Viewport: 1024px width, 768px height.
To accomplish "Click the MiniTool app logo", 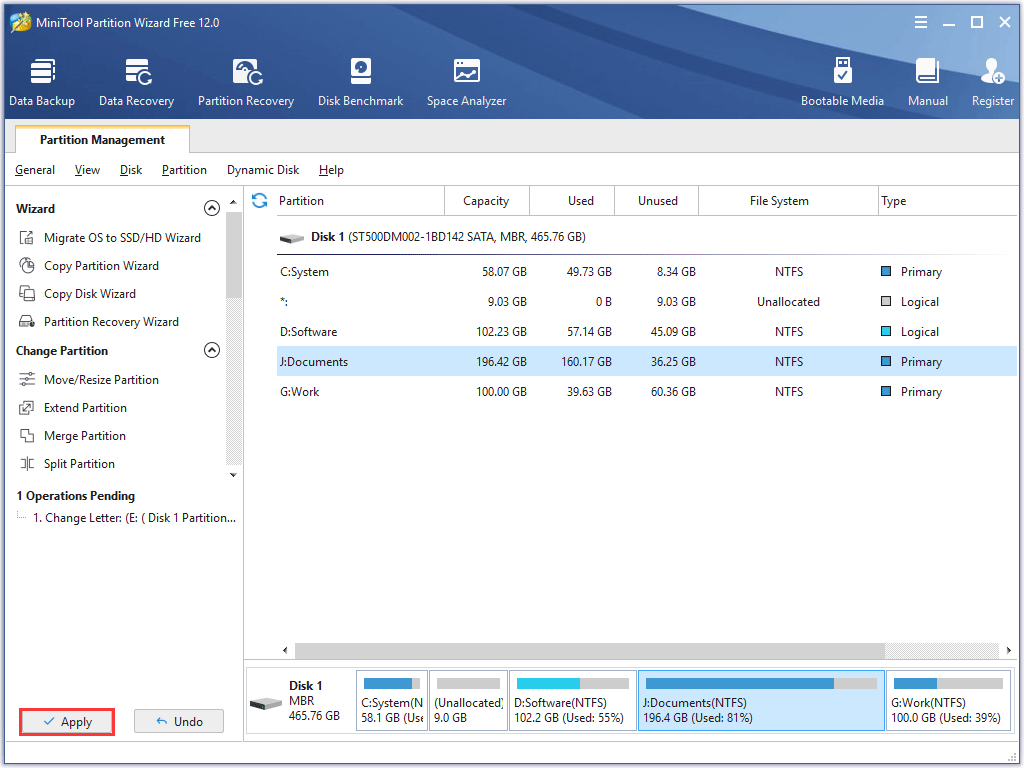I will [20, 22].
